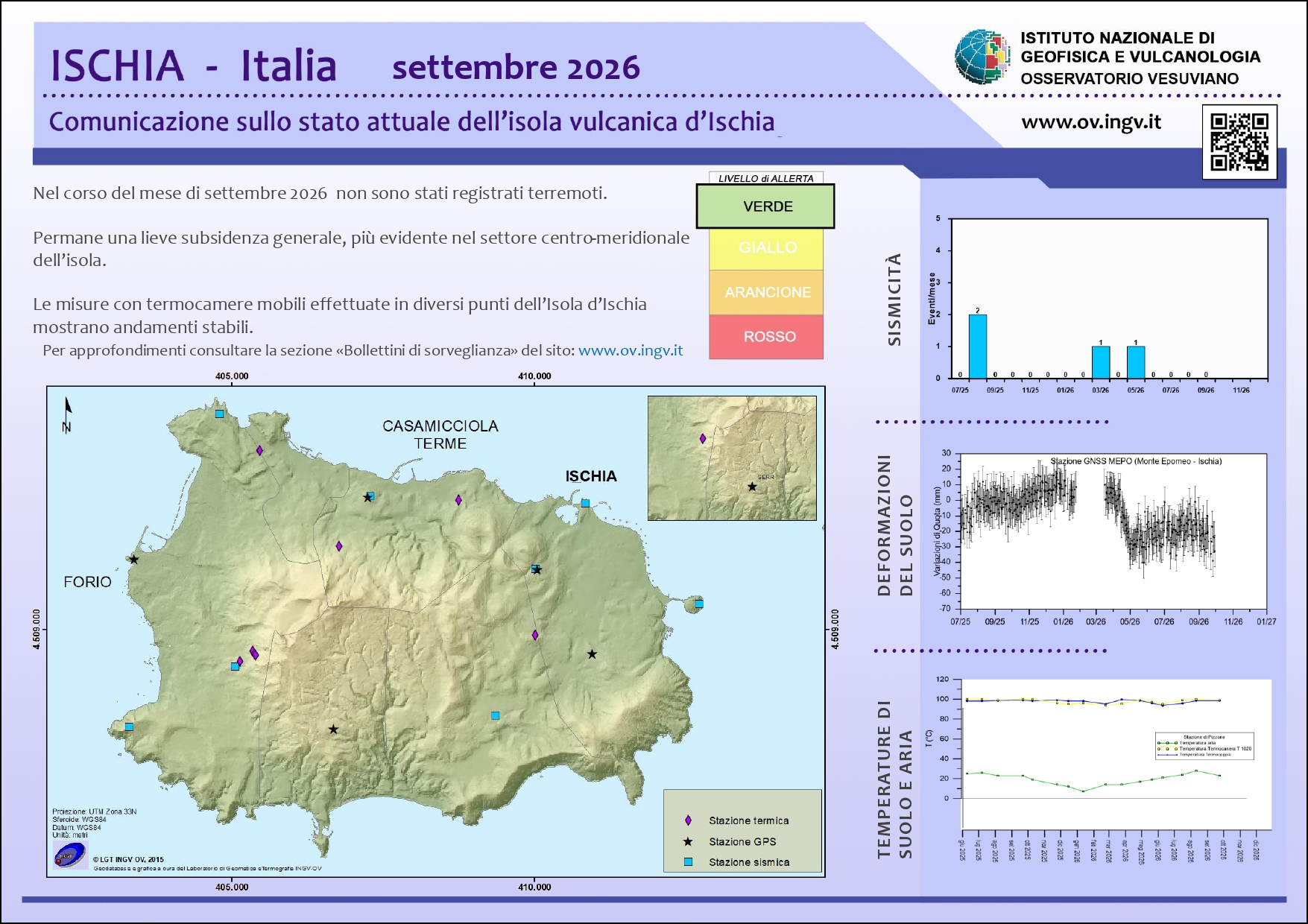This screenshot has width=1308, height=924.
Task: Click the 'OSSERVATORIO VESUVIANO' text
Action: [1129, 78]
